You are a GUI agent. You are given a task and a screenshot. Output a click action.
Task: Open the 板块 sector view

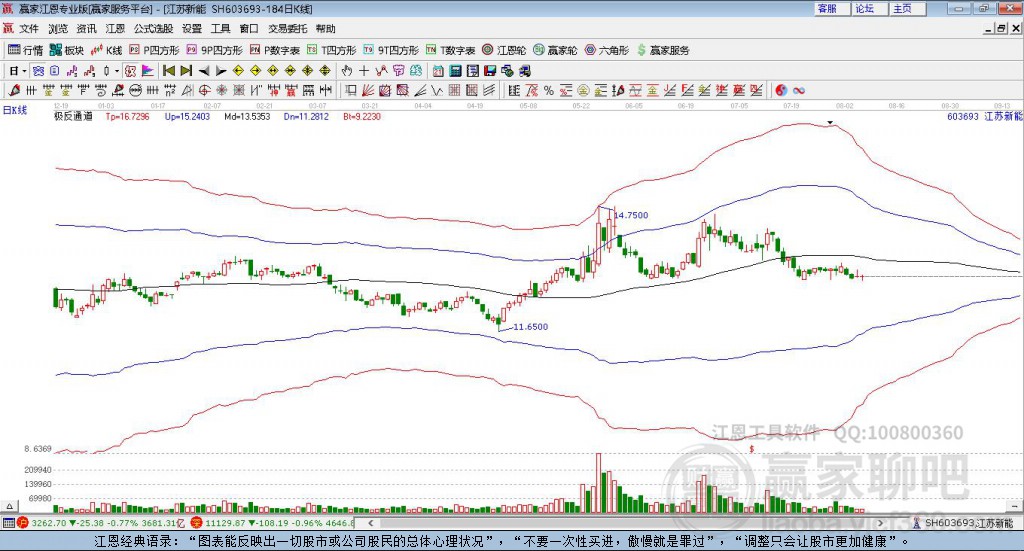coord(67,50)
